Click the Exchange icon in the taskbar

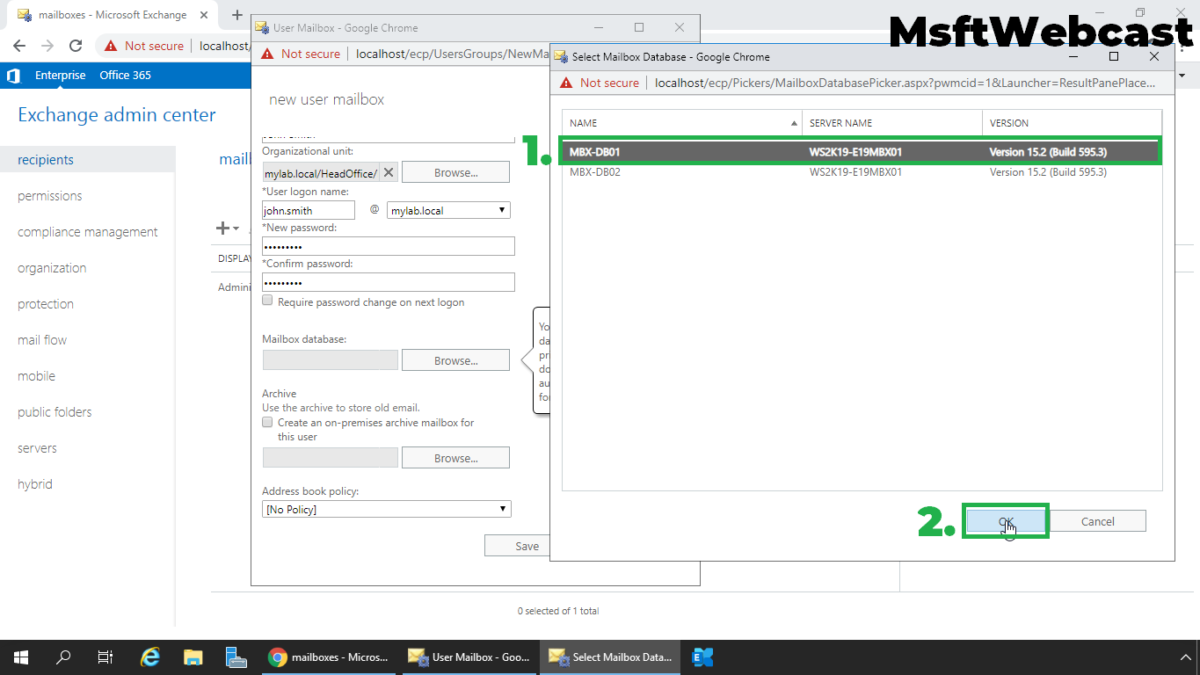tap(703, 657)
